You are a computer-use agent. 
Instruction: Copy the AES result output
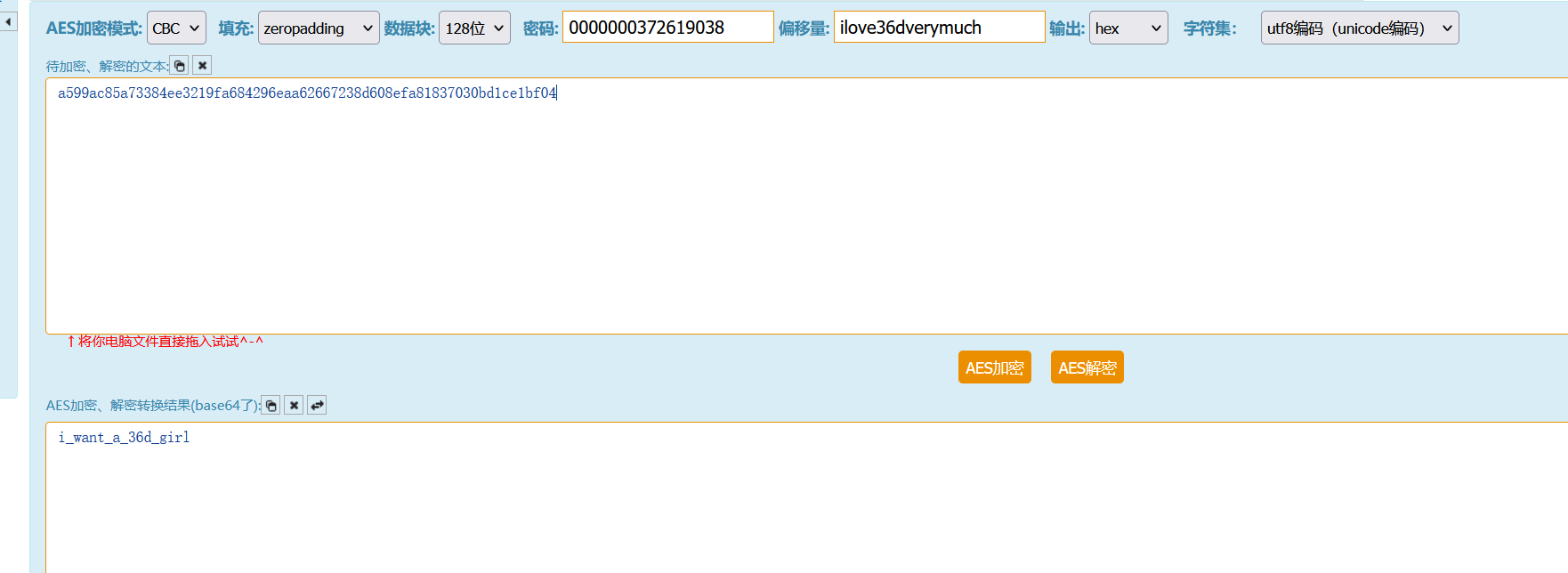tap(271, 405)
